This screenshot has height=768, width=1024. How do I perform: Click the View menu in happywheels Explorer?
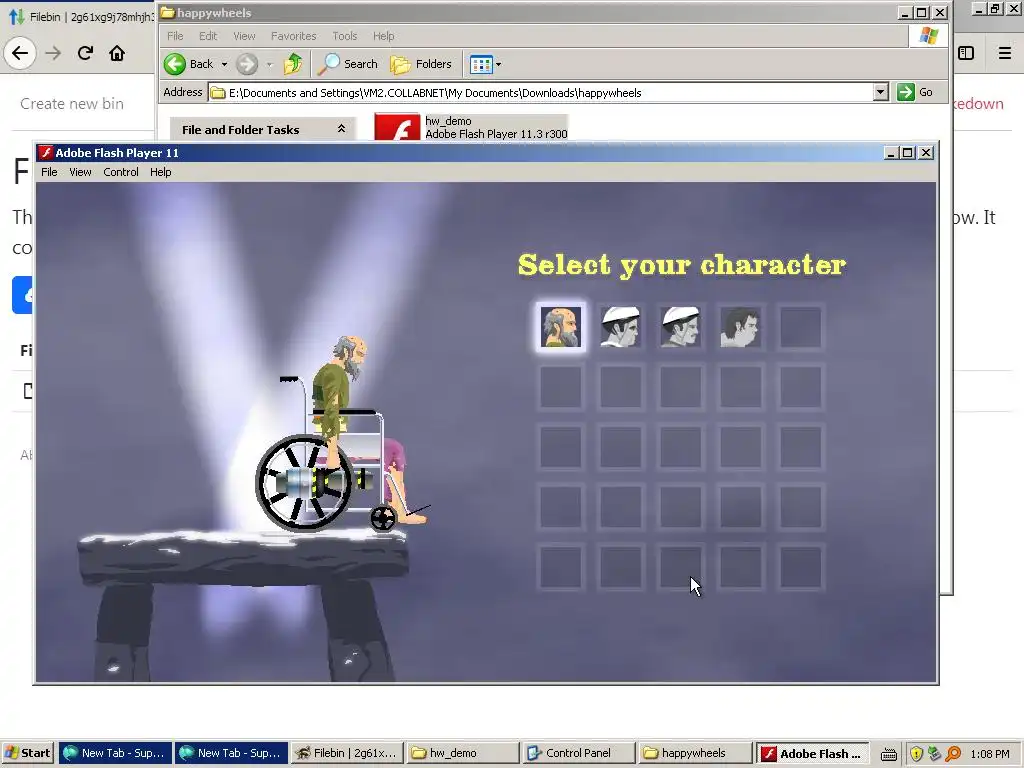[244, 36]
